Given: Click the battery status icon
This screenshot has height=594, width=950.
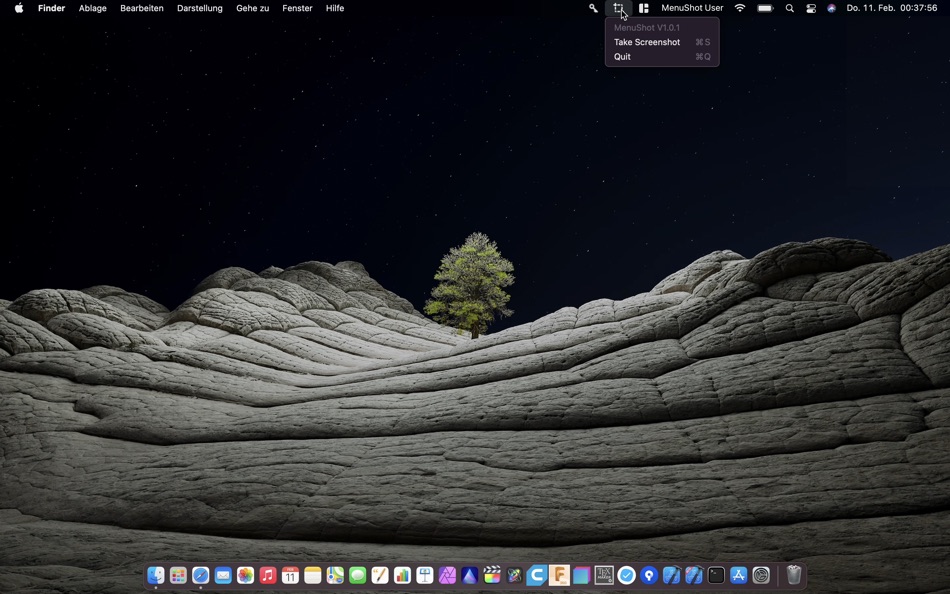Looking at the screenshot, I should coord(765,8).
